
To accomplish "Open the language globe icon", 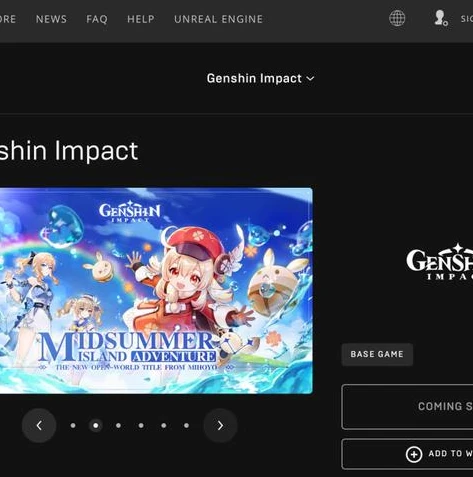I will [x=397, y=18].
